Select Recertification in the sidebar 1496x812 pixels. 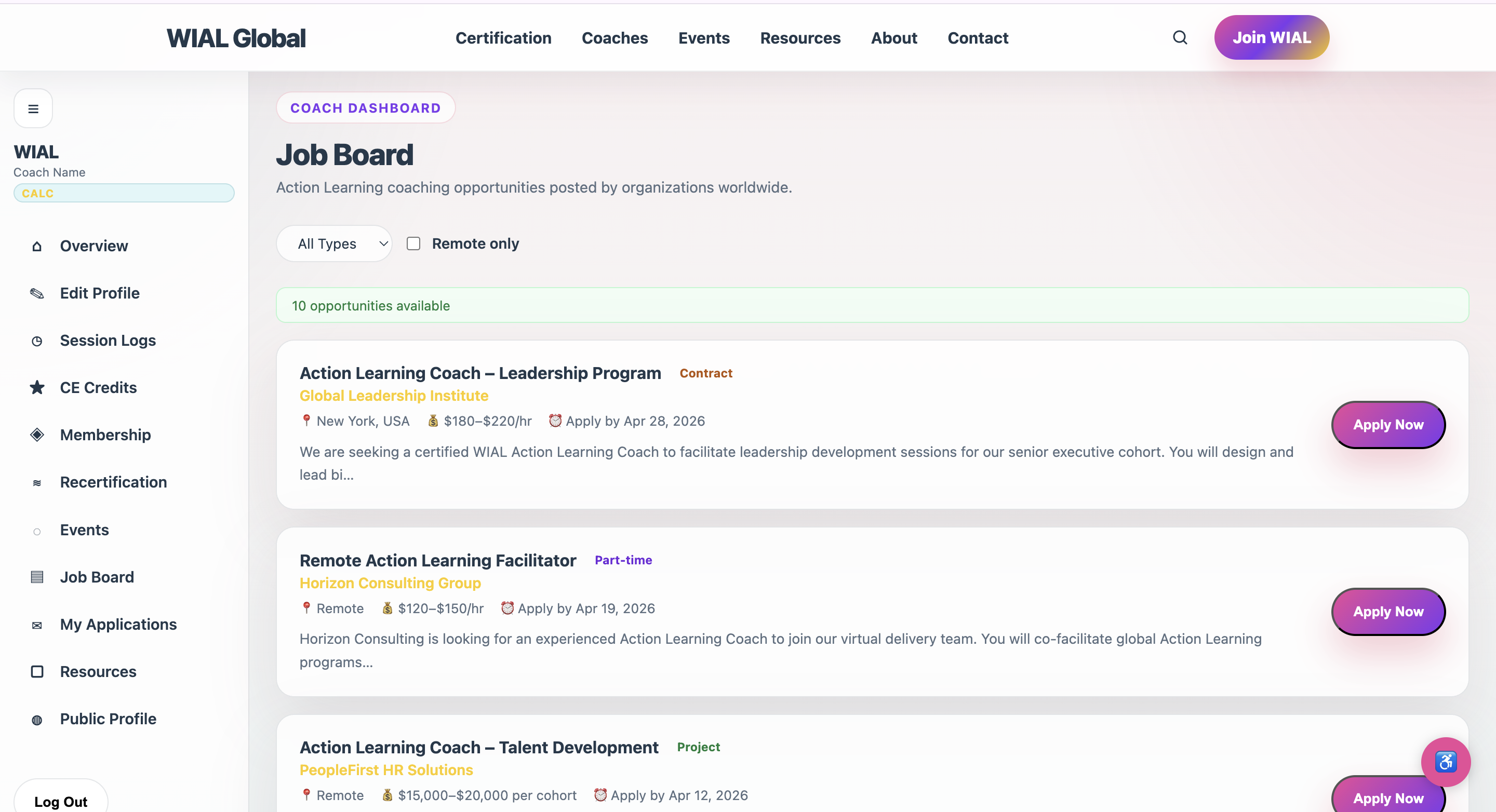coord(113,482)
